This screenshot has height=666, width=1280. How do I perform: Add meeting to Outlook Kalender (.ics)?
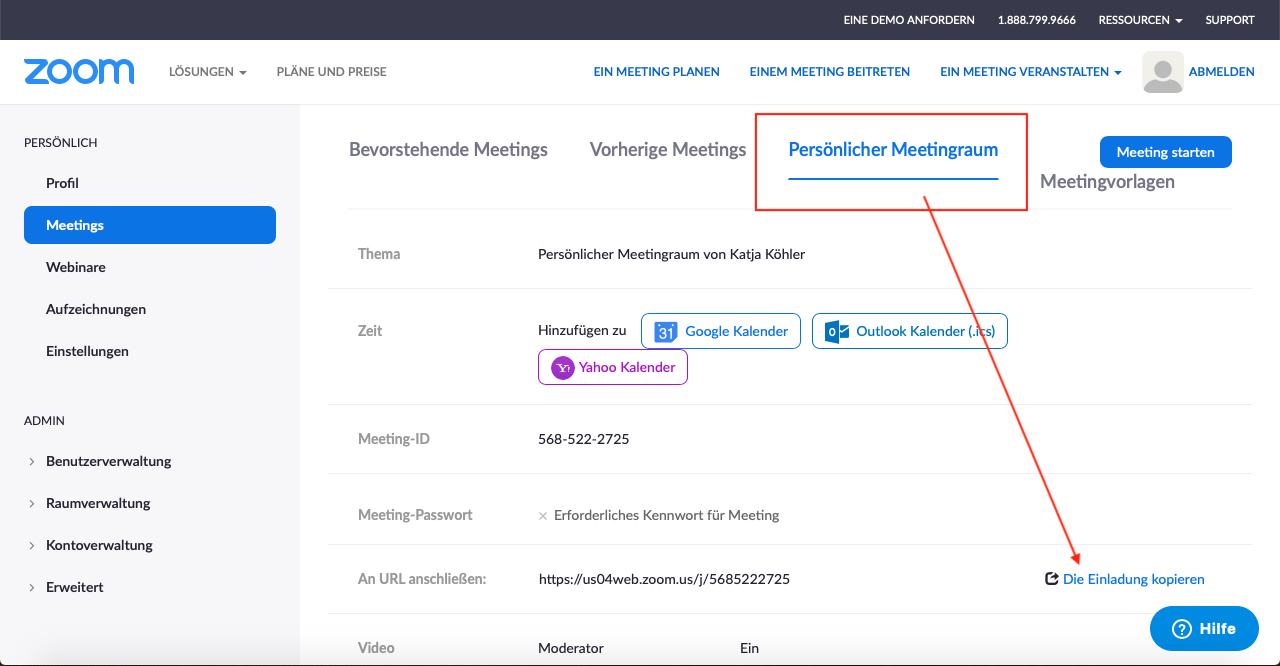(x=909, y=331)
